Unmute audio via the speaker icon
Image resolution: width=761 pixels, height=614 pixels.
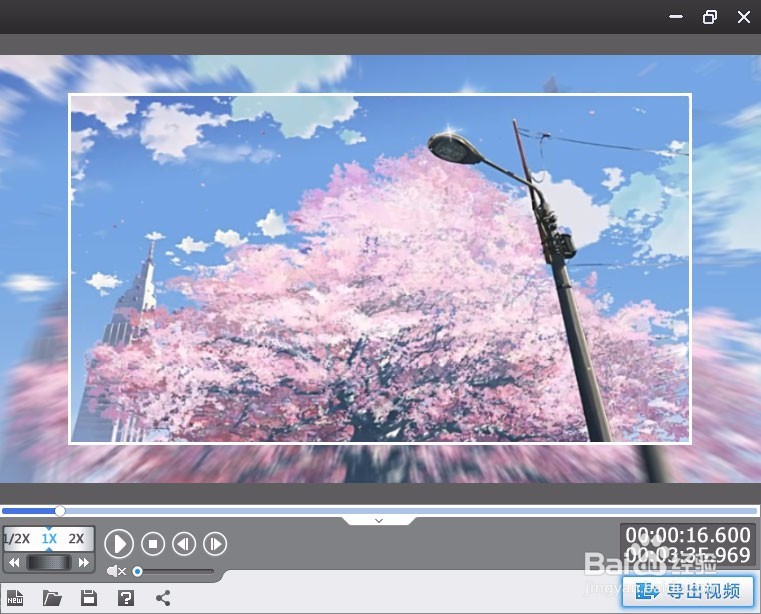pos(116,571)
